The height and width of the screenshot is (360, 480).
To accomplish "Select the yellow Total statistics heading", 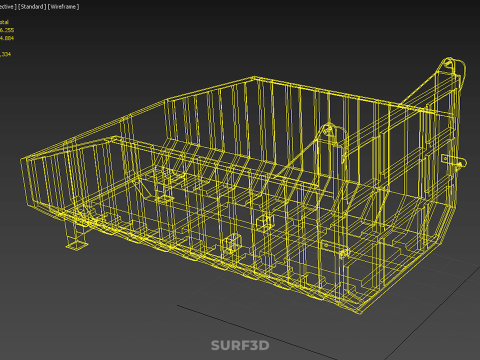I will point(4,22).
